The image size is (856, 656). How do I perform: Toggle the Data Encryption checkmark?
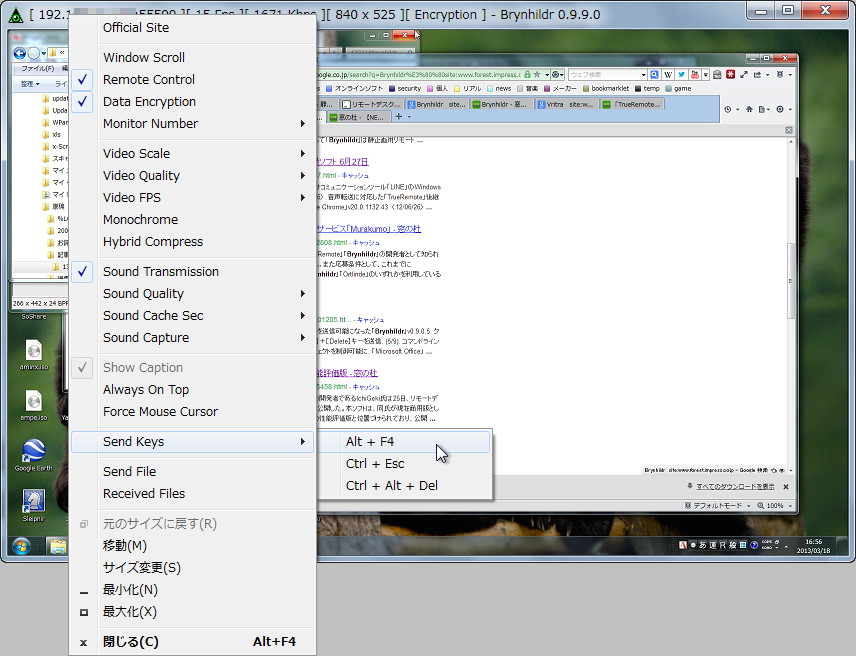point(192,102)
